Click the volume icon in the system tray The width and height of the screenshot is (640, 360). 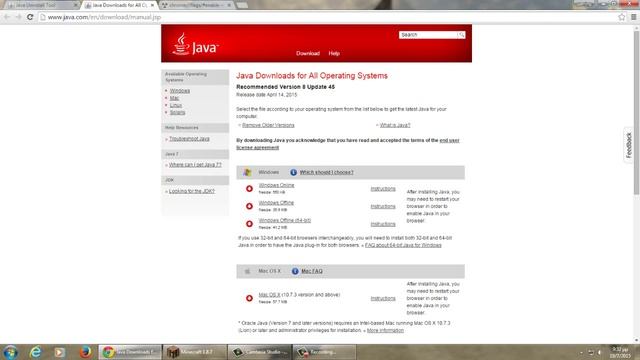(599, 352)
